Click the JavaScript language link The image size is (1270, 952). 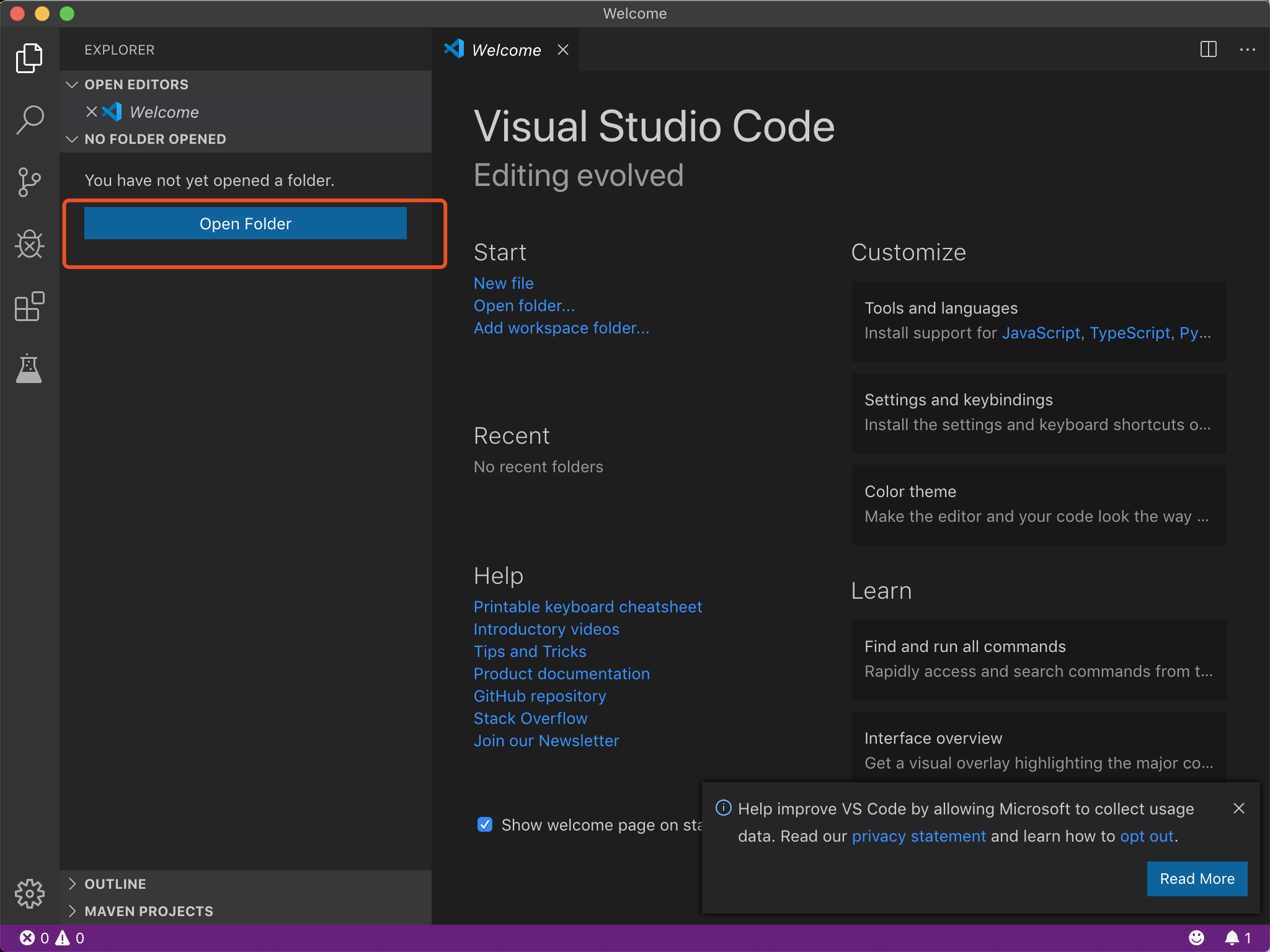click(x=1041, y=333)
